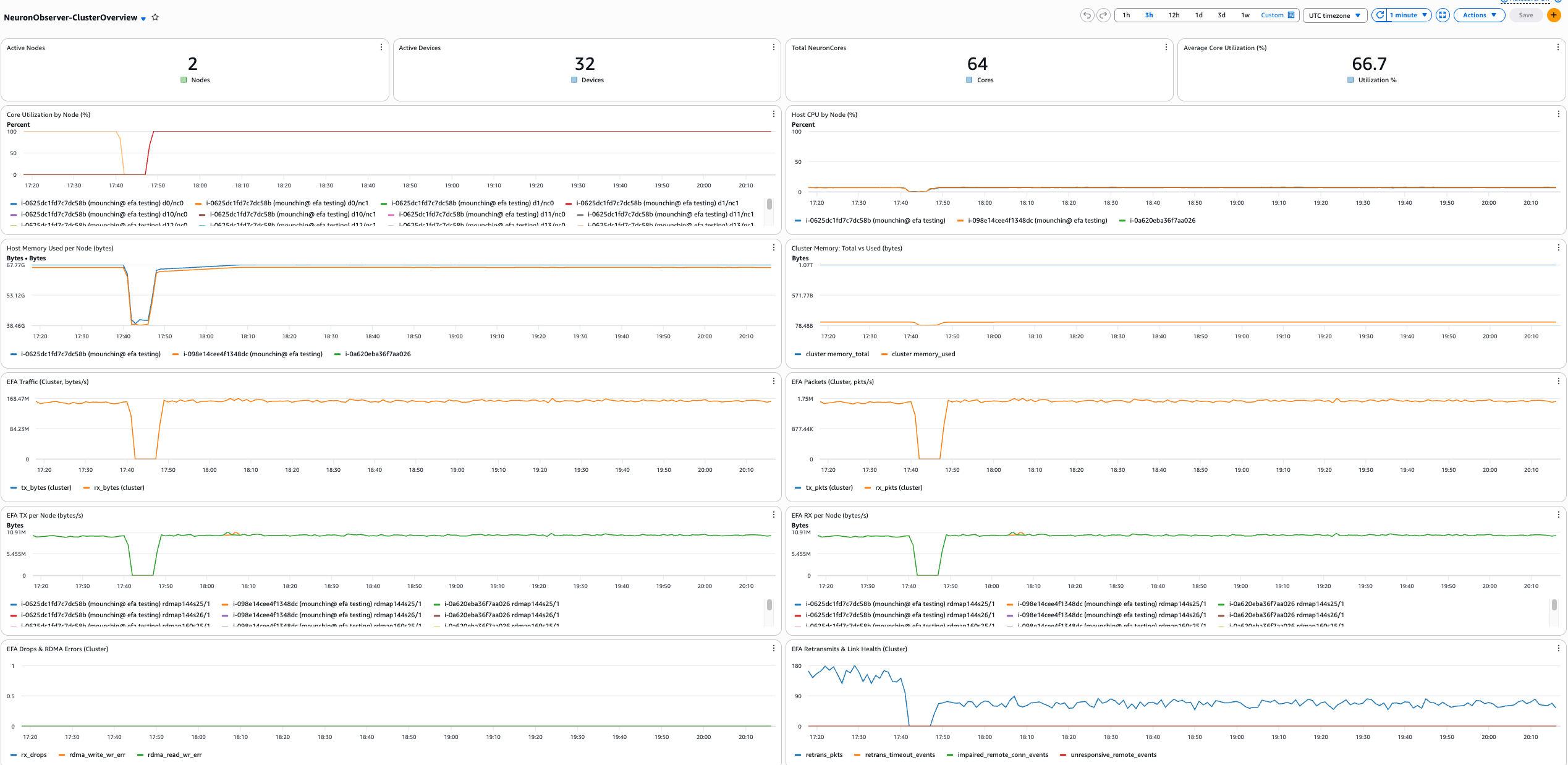Toggle cluster memory_total legend series
This screenshot has width=1568, height=765.
[832, 354]
